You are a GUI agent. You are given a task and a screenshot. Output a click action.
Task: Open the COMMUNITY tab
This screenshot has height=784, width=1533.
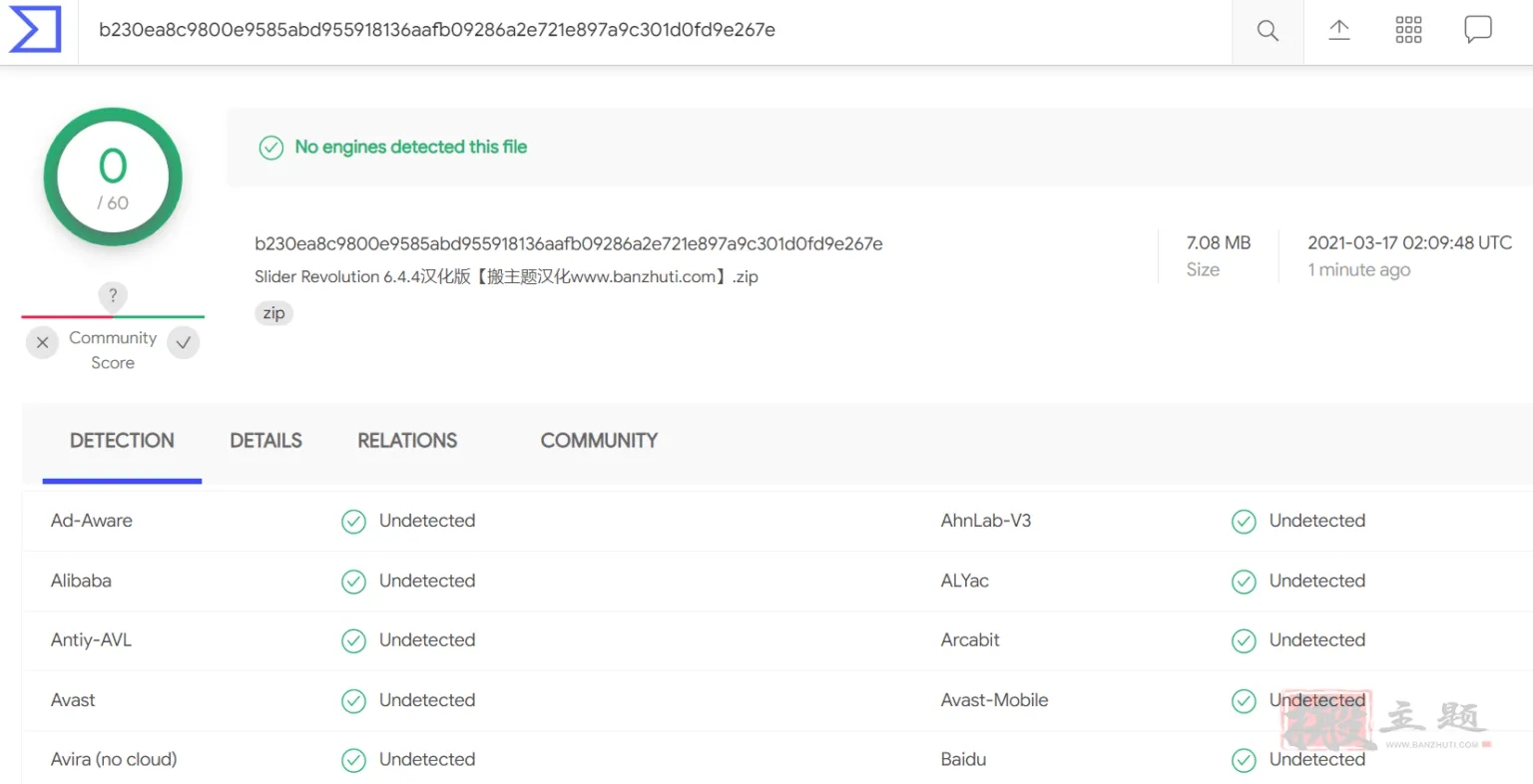[x=599, y=440]
